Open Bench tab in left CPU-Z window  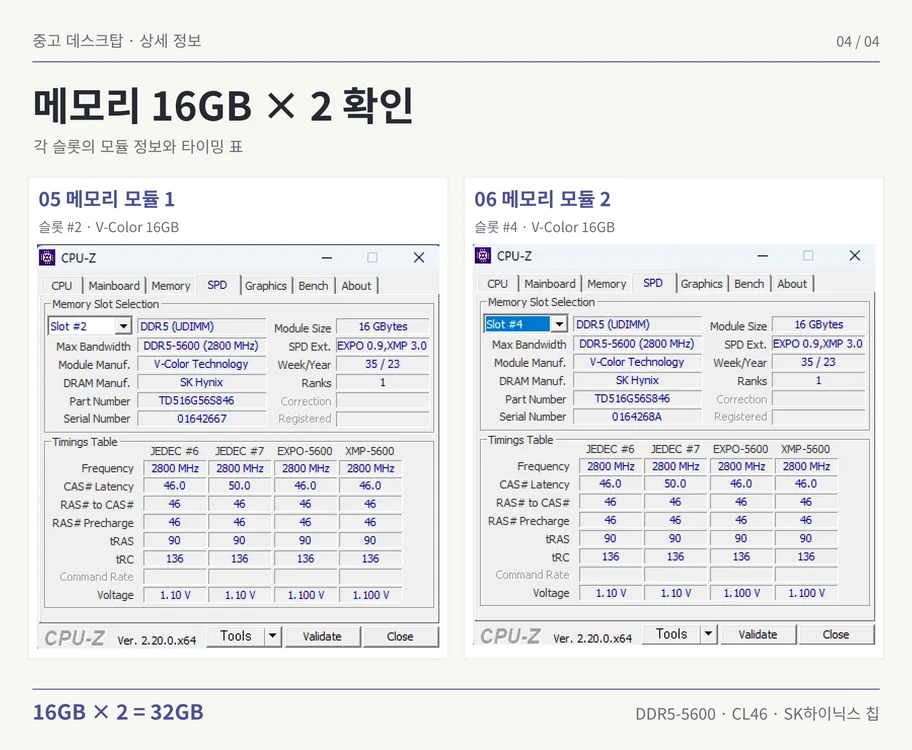click(x=314, y=286)
